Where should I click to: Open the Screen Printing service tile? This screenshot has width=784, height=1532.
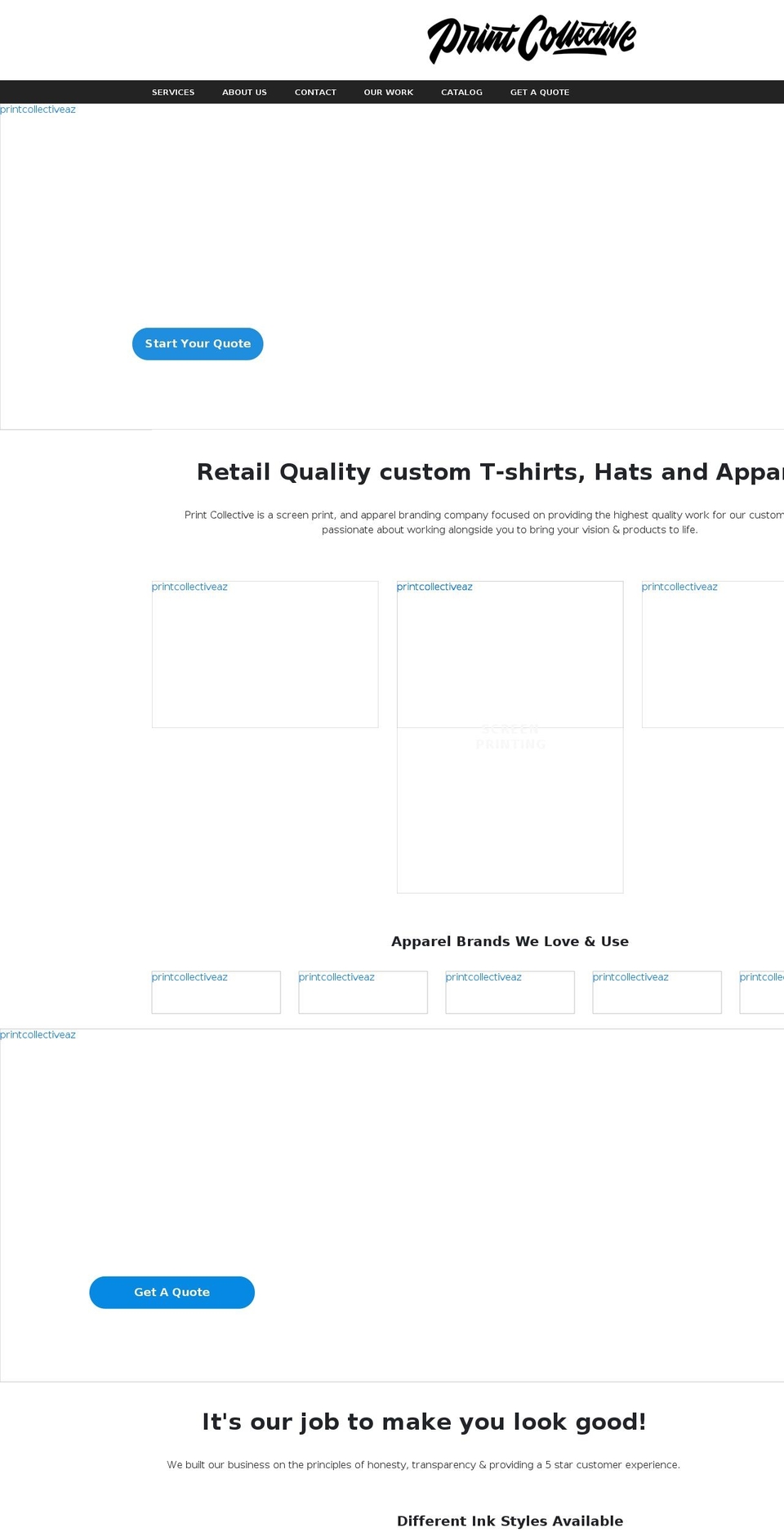point(510,736)
